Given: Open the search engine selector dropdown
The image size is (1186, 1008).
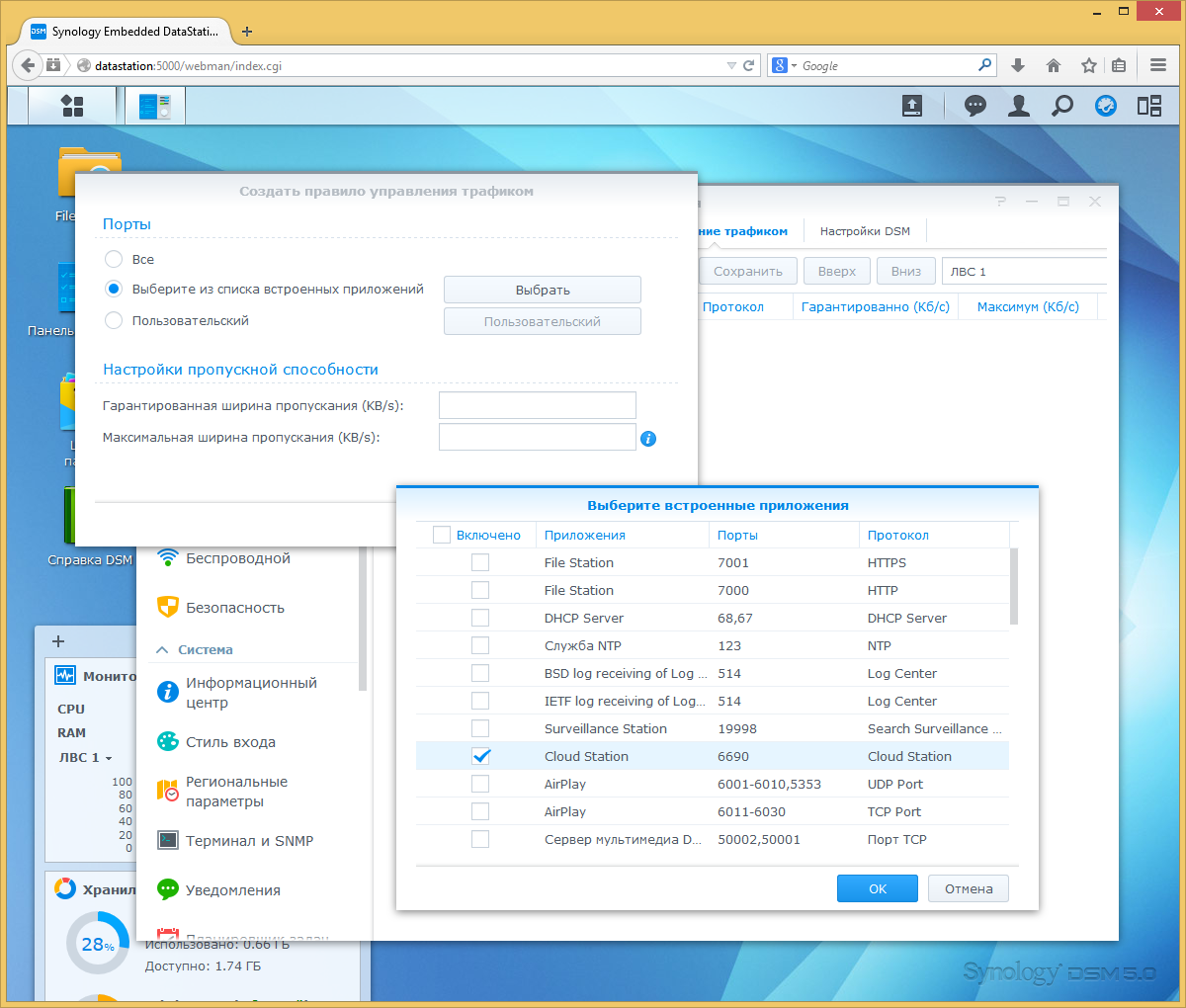Looking at the screenshot, I should 784,65.
